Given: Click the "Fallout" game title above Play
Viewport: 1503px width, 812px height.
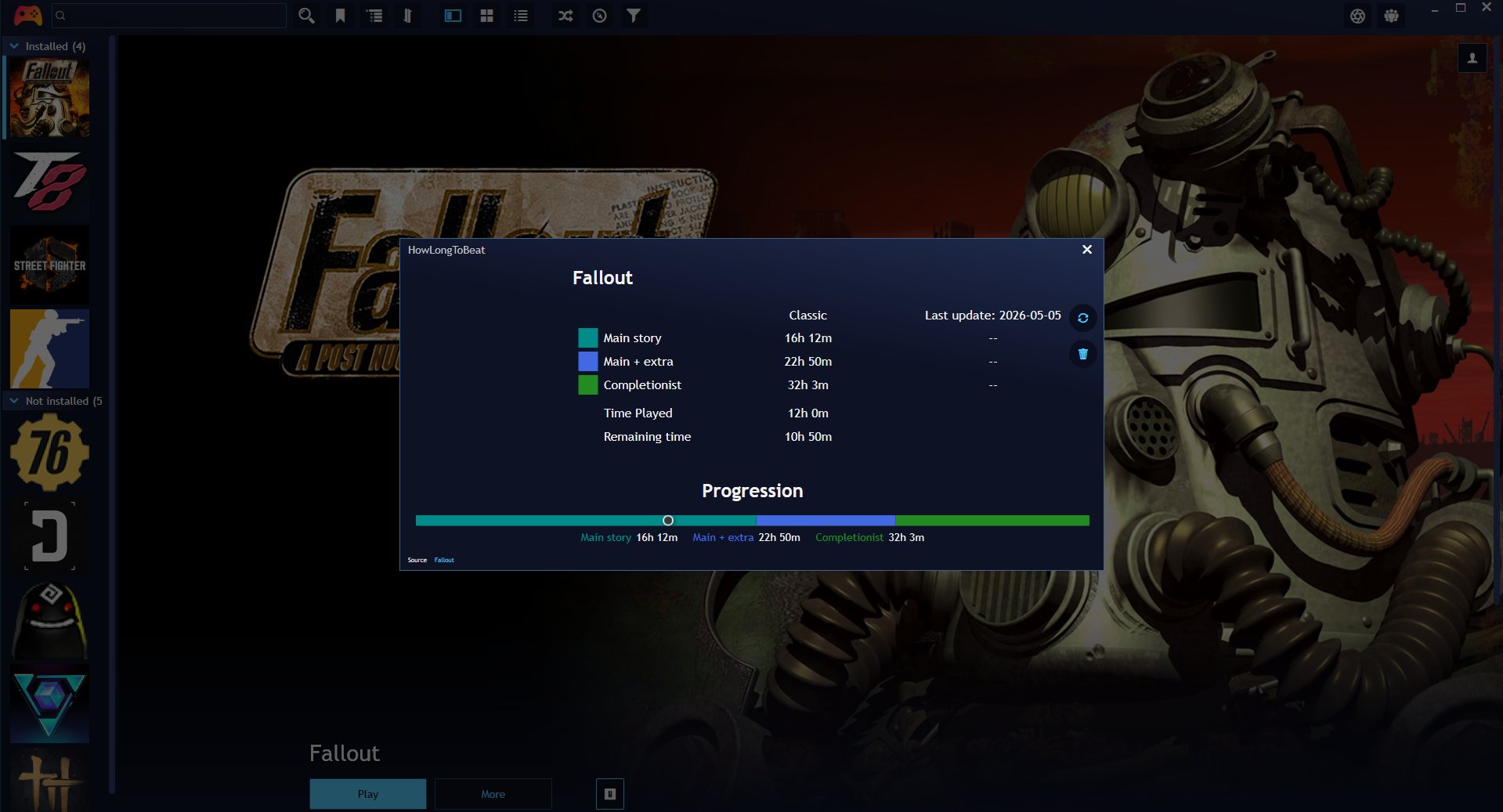Looking at the screenshot, I should point(345,753).
